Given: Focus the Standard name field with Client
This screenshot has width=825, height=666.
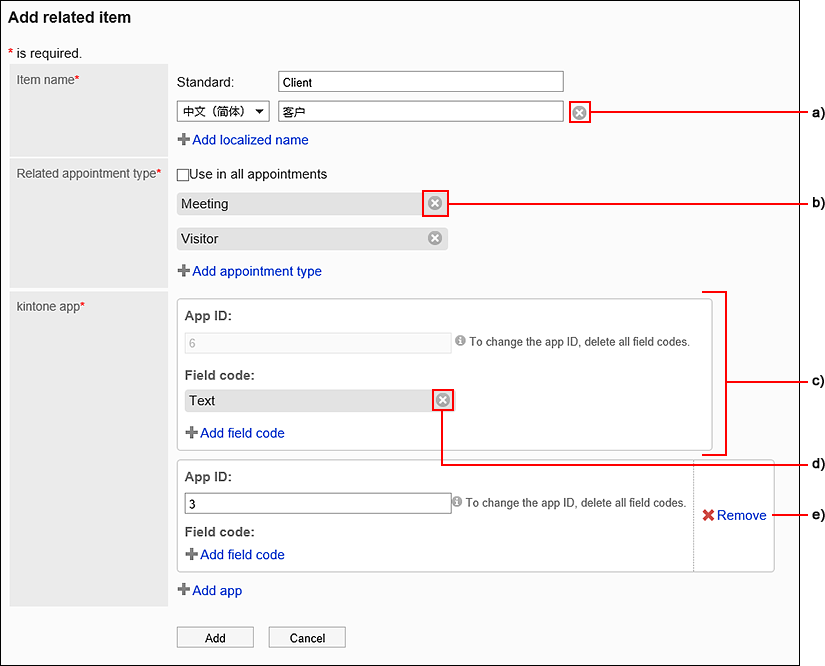Looking at the screenshot, I should point(421,82).
